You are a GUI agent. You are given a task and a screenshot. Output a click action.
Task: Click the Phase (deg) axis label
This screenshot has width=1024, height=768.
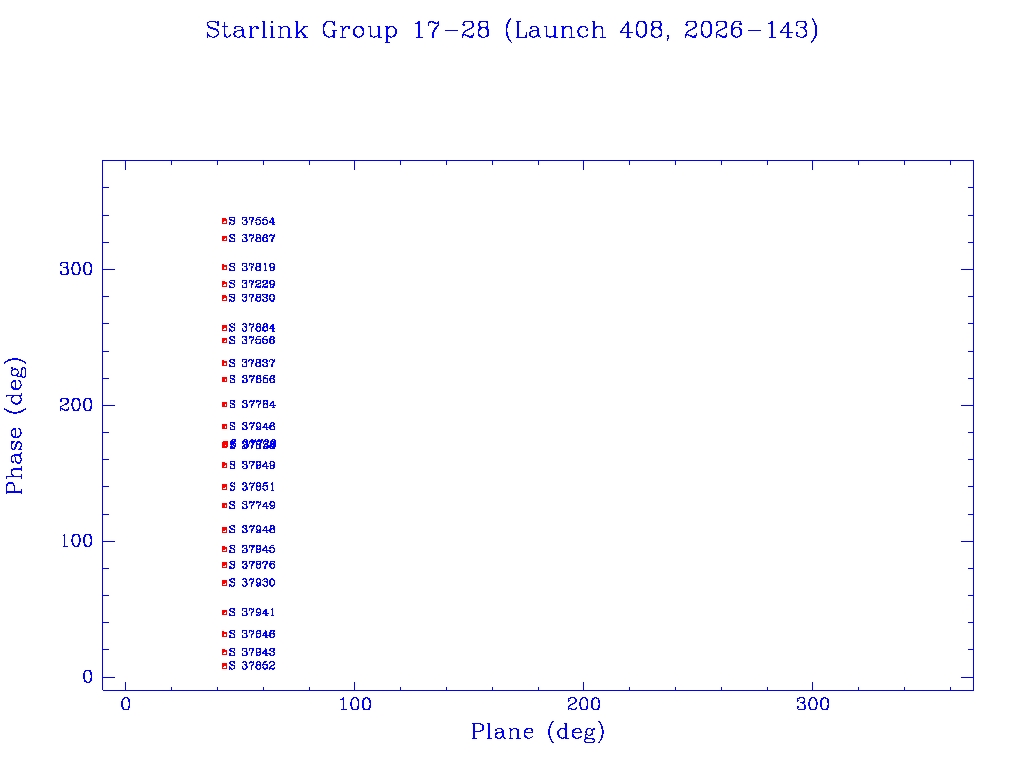[x=14, y=426]
